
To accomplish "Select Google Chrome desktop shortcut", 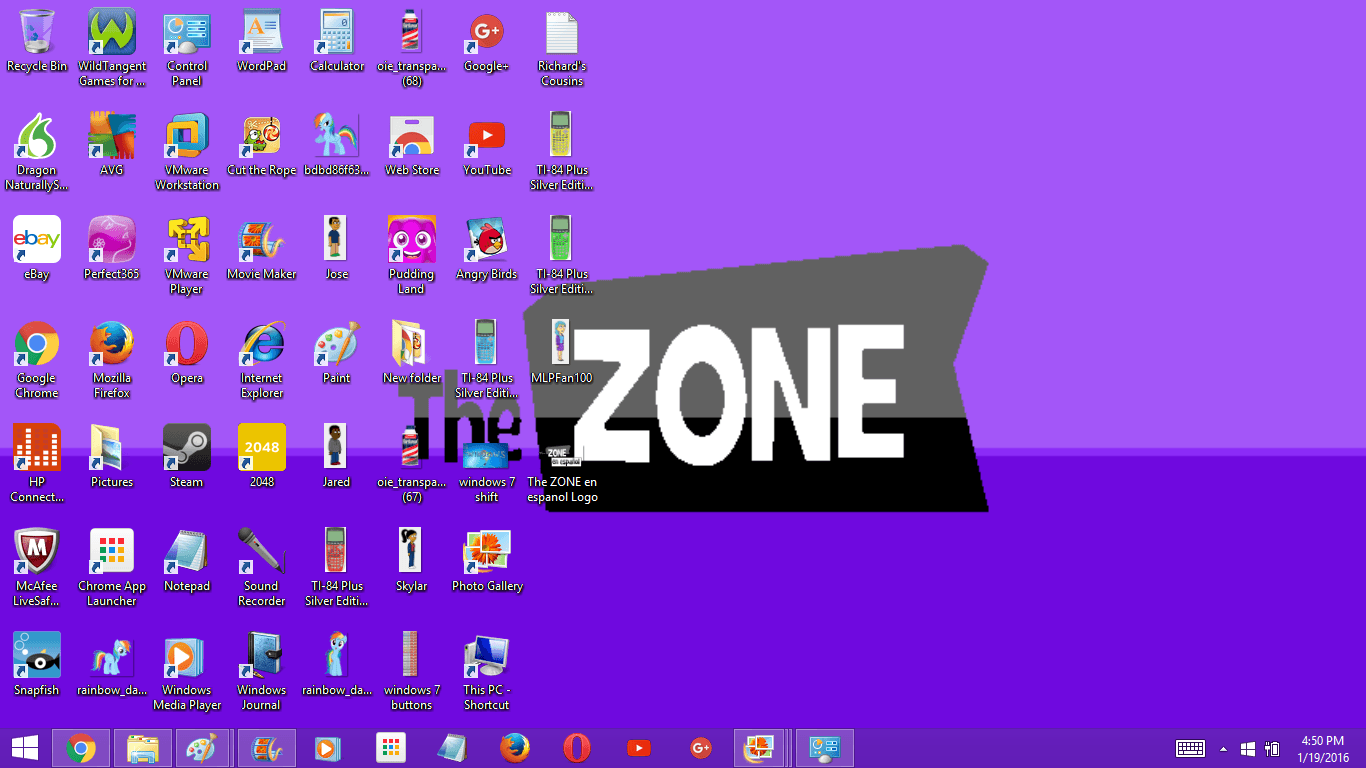I will 37,361.
